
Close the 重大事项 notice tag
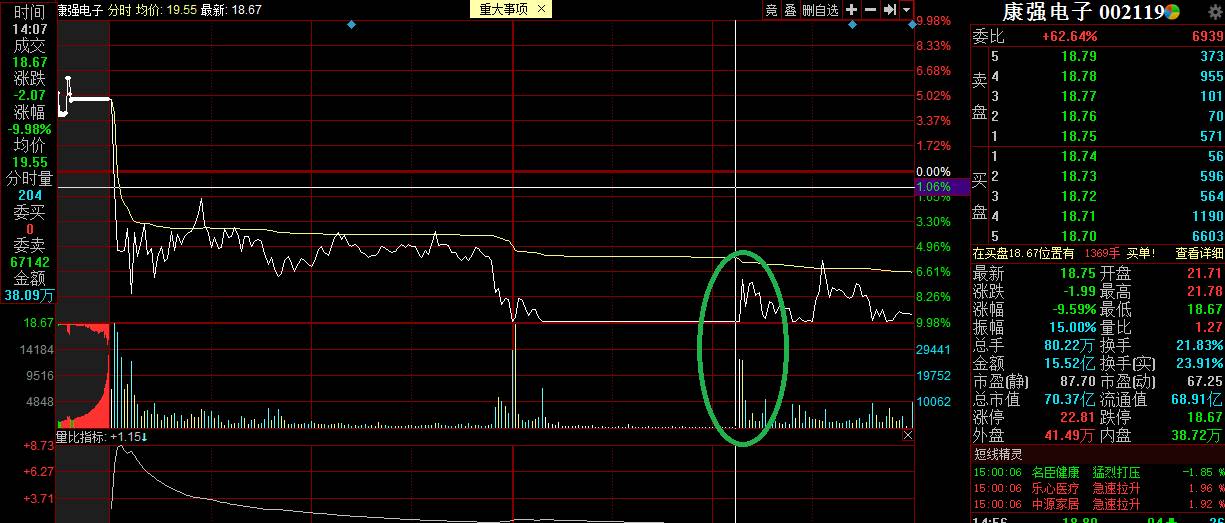click(x=541, y=9)
